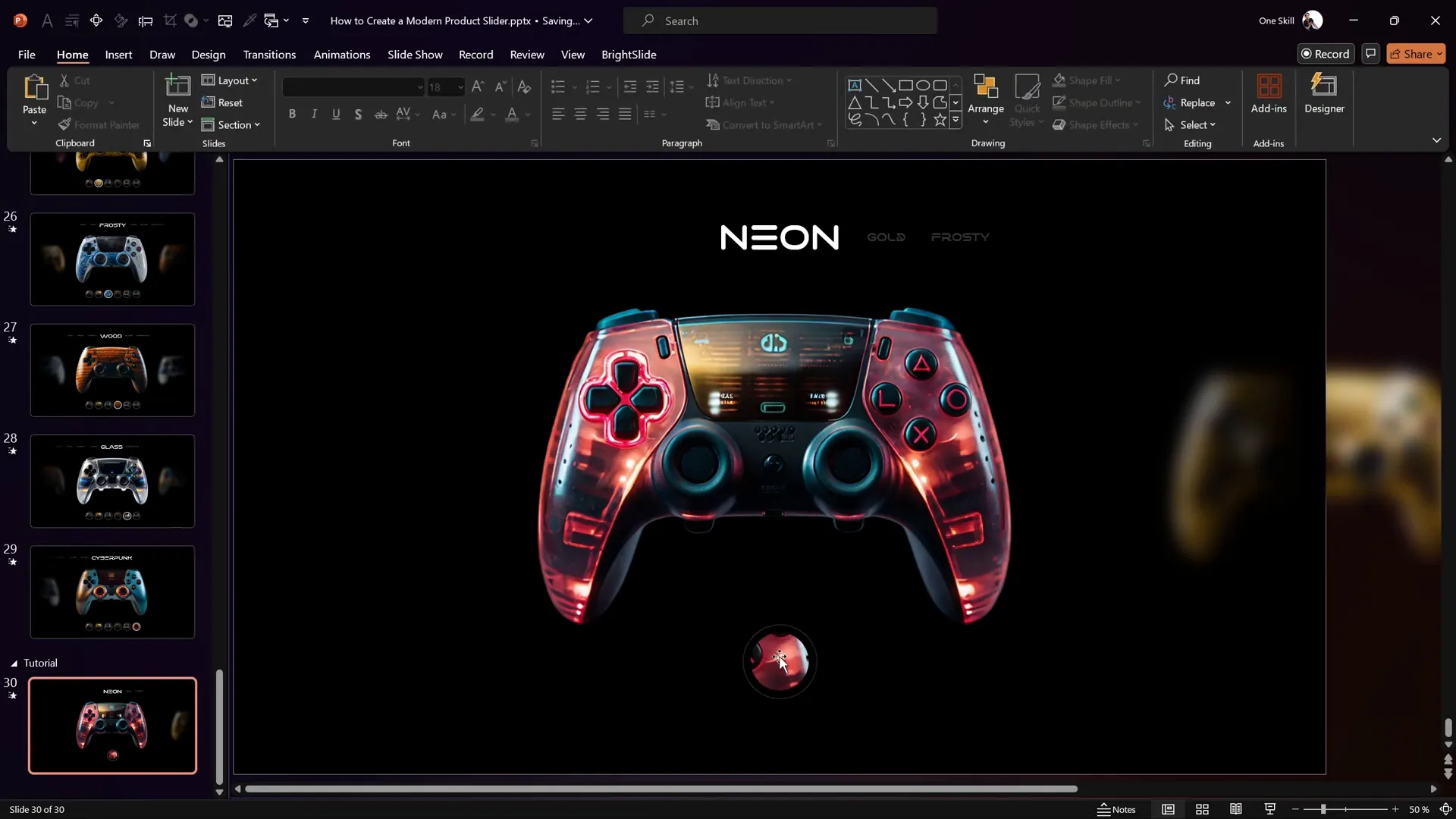Open the BrightSlide tab
The width and height of the screenshot is (1456, 819).
629,55
